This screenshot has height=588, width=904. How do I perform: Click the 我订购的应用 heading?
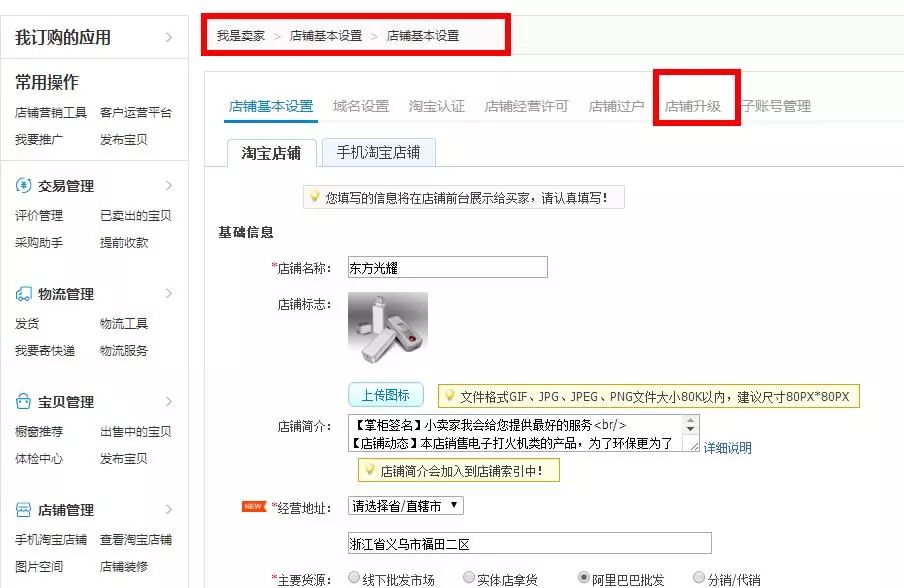pyautogui.click(x=63, y=37)
